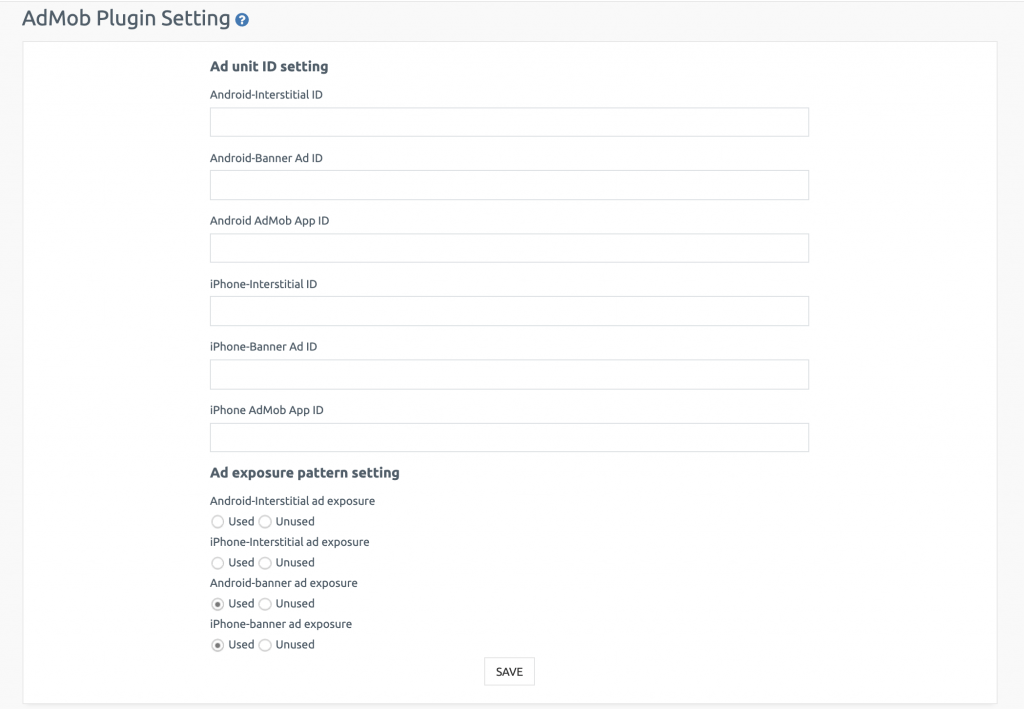Enable Used for iPhone-Interstitial ad exposure
Screen dimensions: 1024x709
217,562
